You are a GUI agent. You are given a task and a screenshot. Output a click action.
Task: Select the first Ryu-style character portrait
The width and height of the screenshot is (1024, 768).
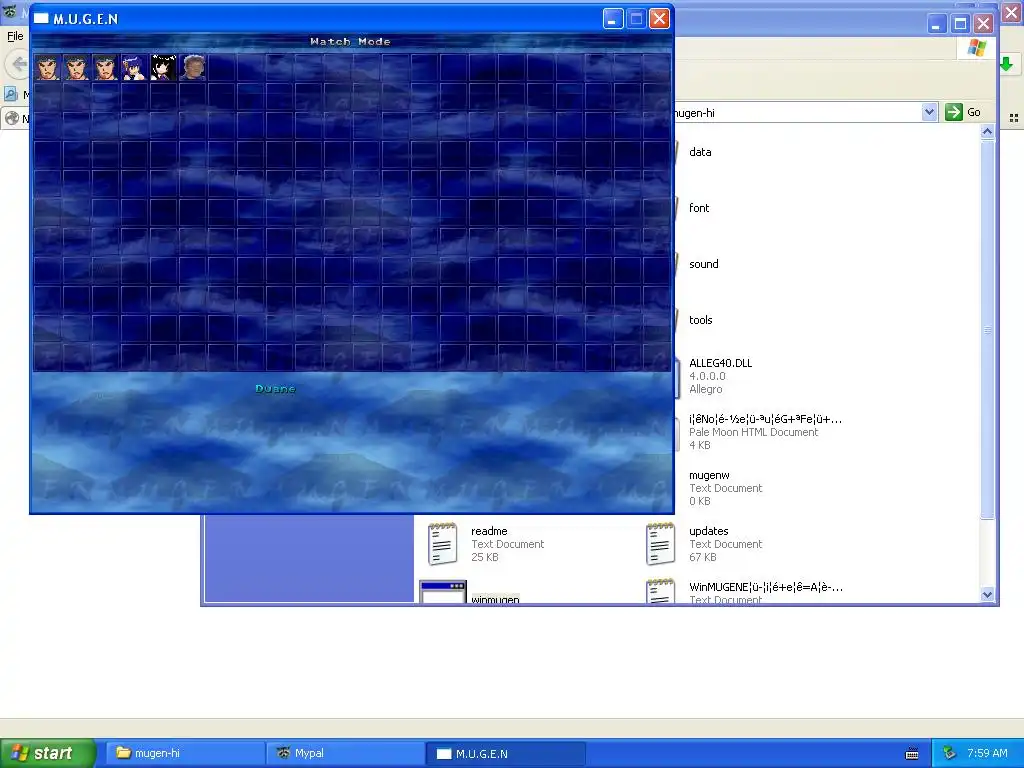click(x=47, y=67)
